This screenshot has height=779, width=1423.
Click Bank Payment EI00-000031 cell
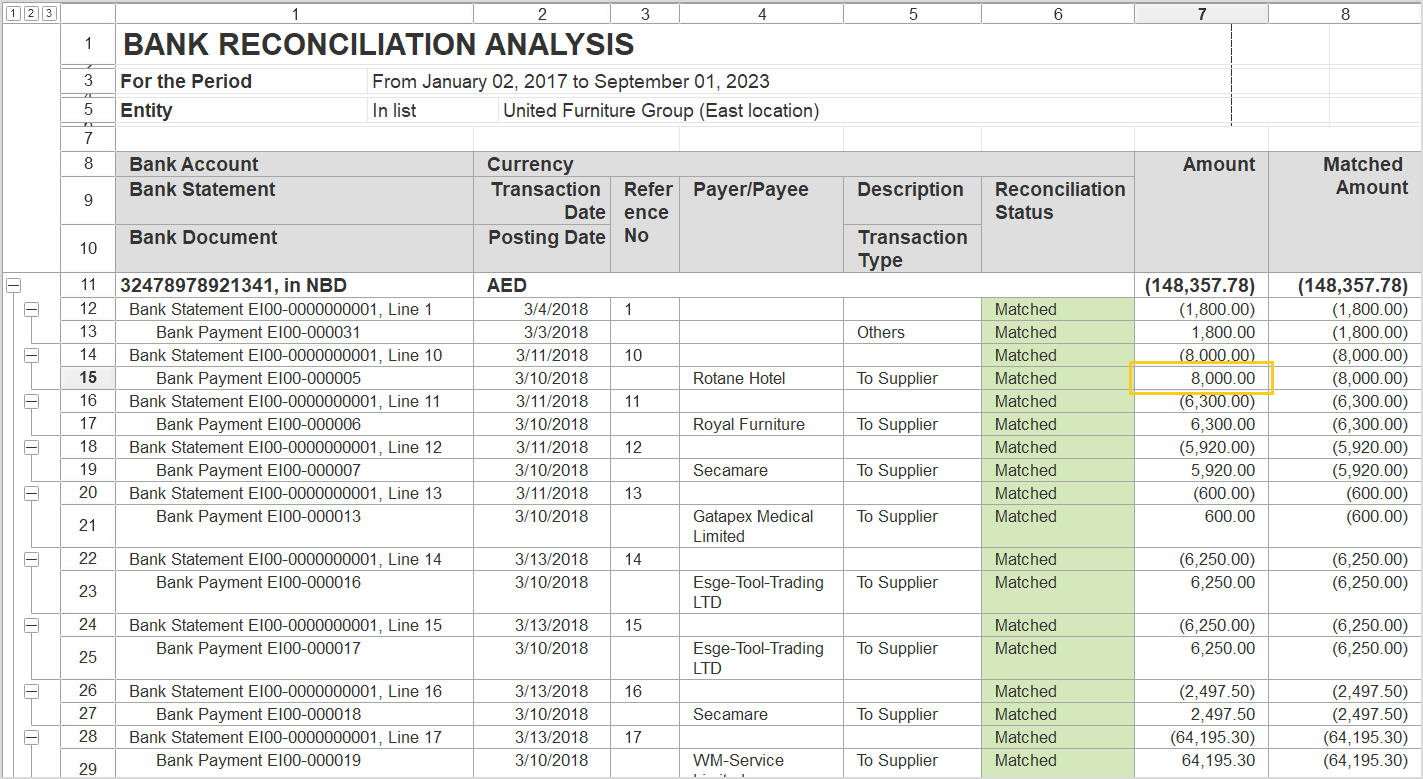(x=295, y=332)
